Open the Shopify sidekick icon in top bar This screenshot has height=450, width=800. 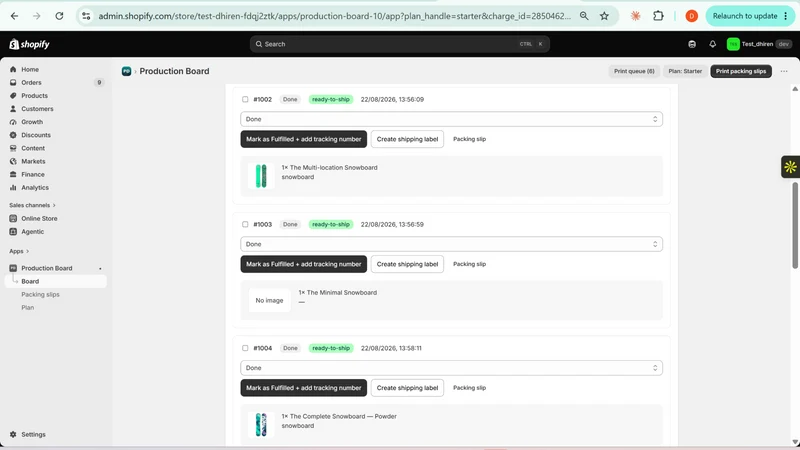(x=692, y=44)
